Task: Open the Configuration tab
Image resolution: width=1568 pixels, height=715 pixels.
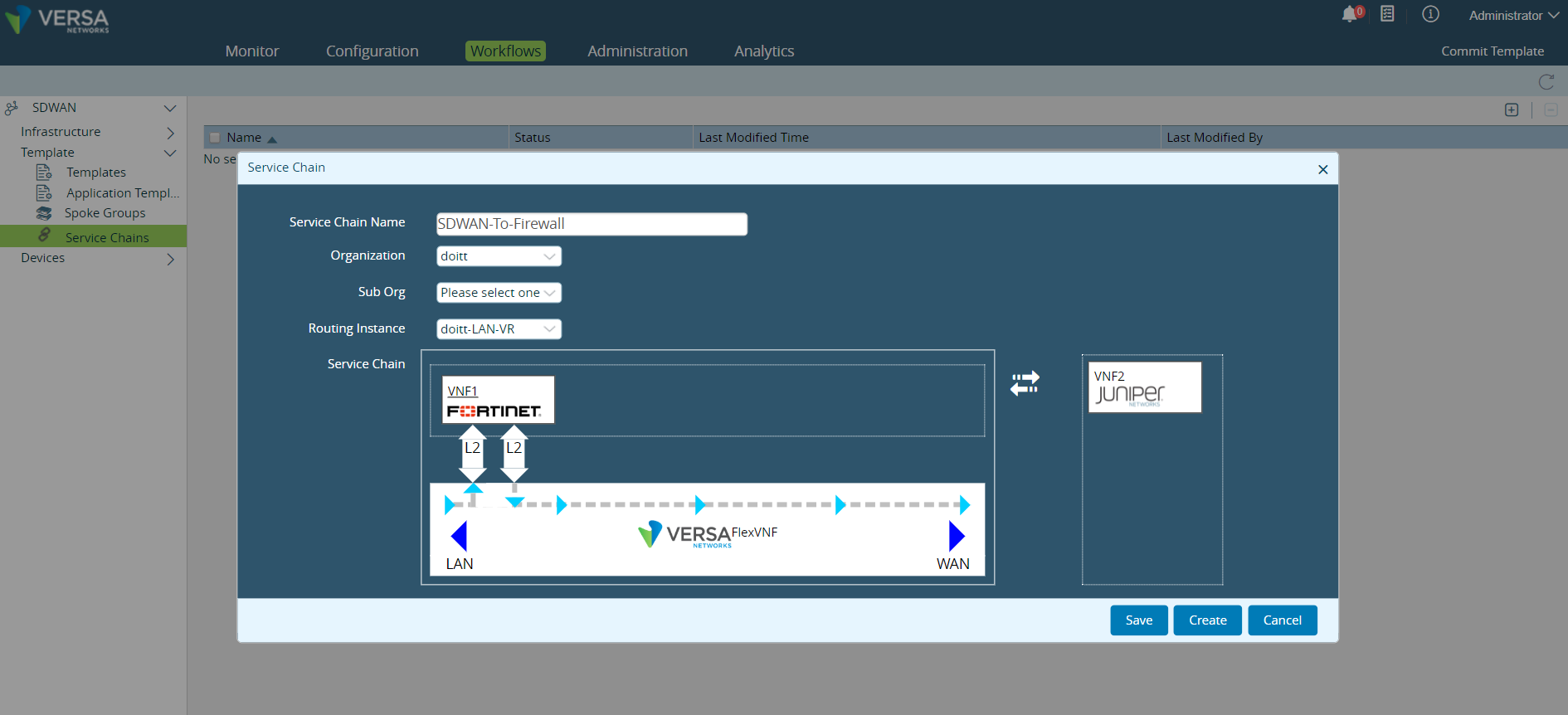Action: pyautogui.click(x=373, y=51)
